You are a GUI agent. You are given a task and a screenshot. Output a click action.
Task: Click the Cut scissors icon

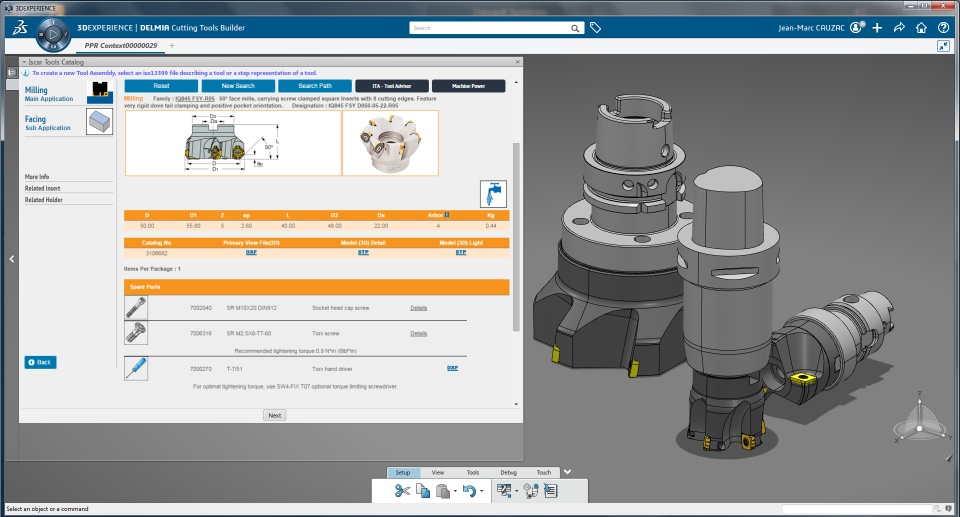402,491
